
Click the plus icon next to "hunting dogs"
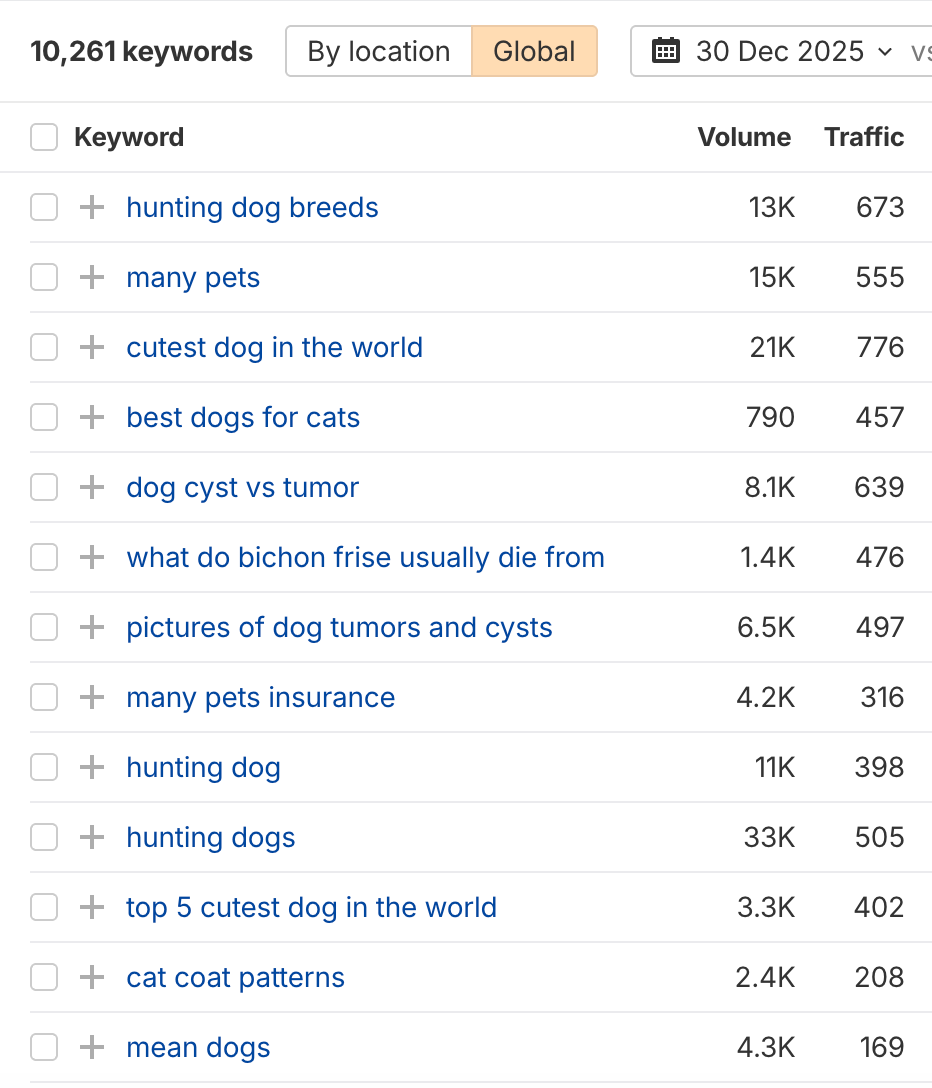(x=91, y=837)
